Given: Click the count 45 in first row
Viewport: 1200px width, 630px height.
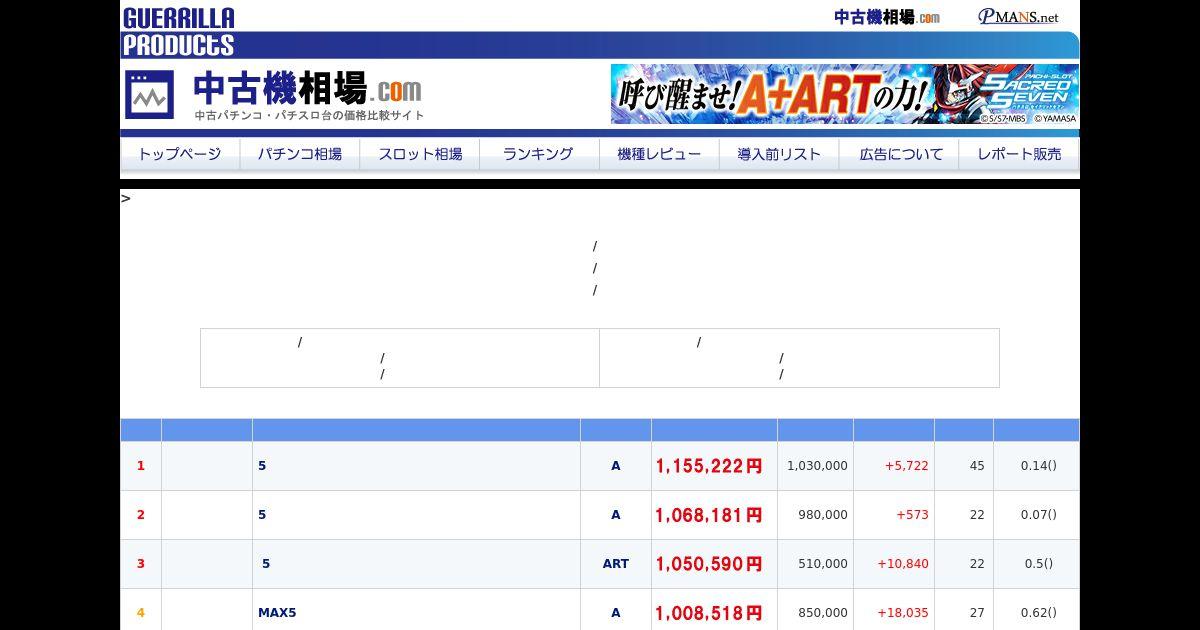Looking at the screenshot, I should (977, 466).
